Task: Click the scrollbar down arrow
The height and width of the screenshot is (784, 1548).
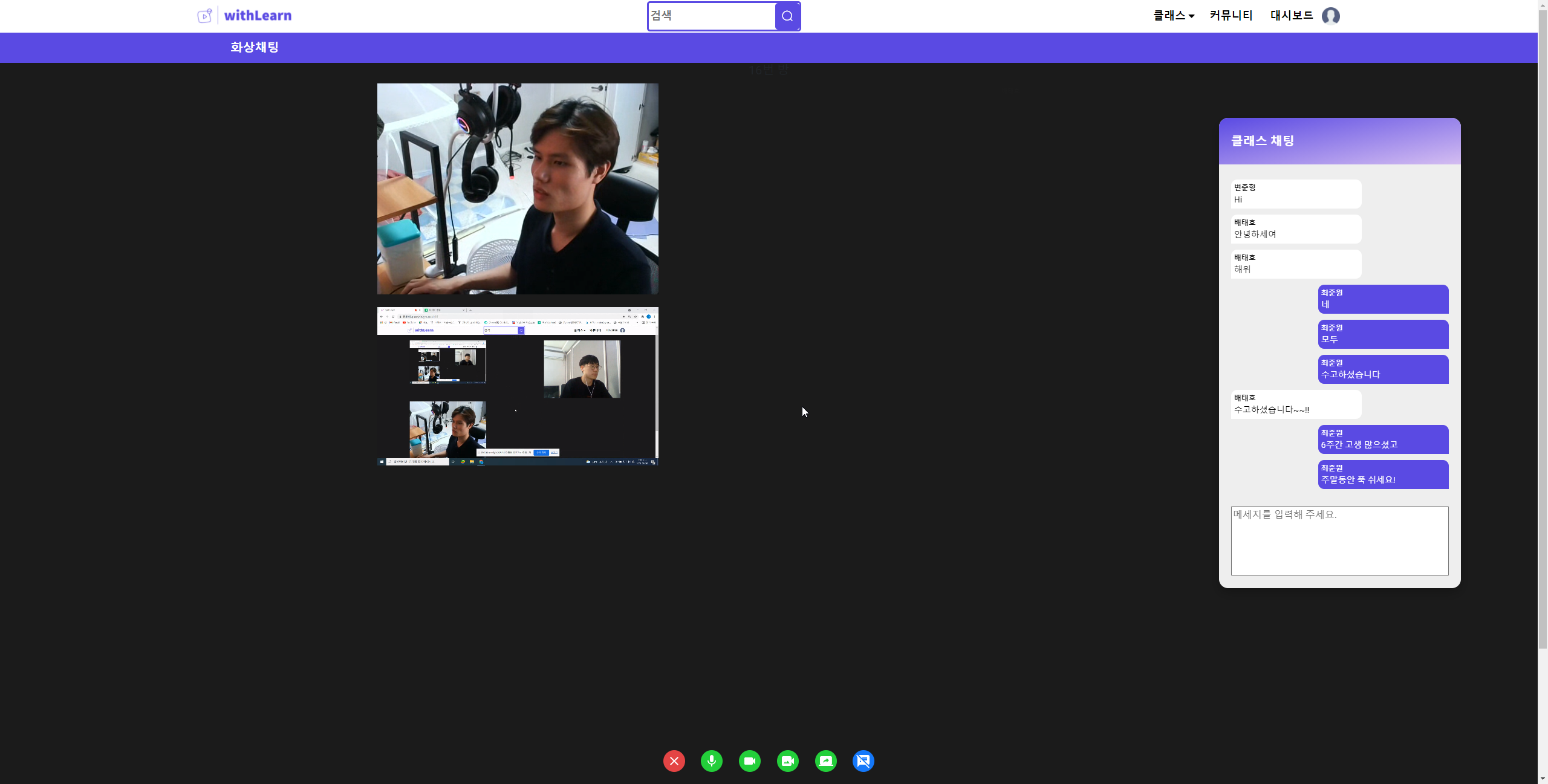Action: click(1543, 779)
